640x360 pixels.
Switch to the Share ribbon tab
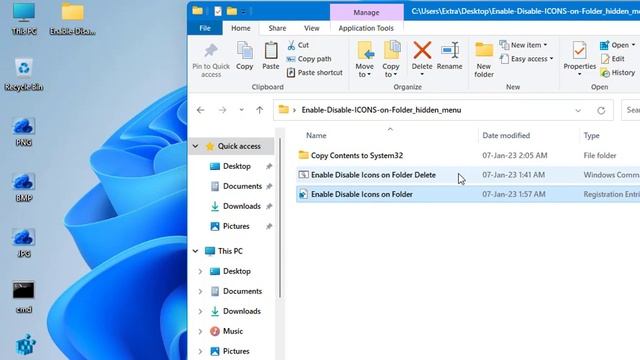[x=277, y=28]
